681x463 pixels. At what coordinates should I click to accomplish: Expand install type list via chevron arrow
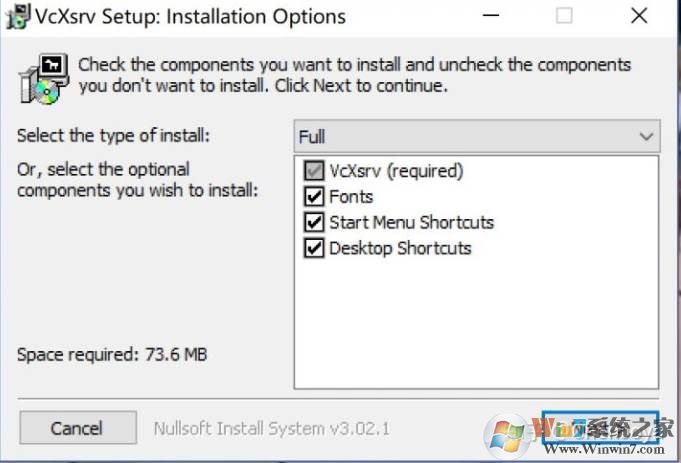click(x=646, y=136)
